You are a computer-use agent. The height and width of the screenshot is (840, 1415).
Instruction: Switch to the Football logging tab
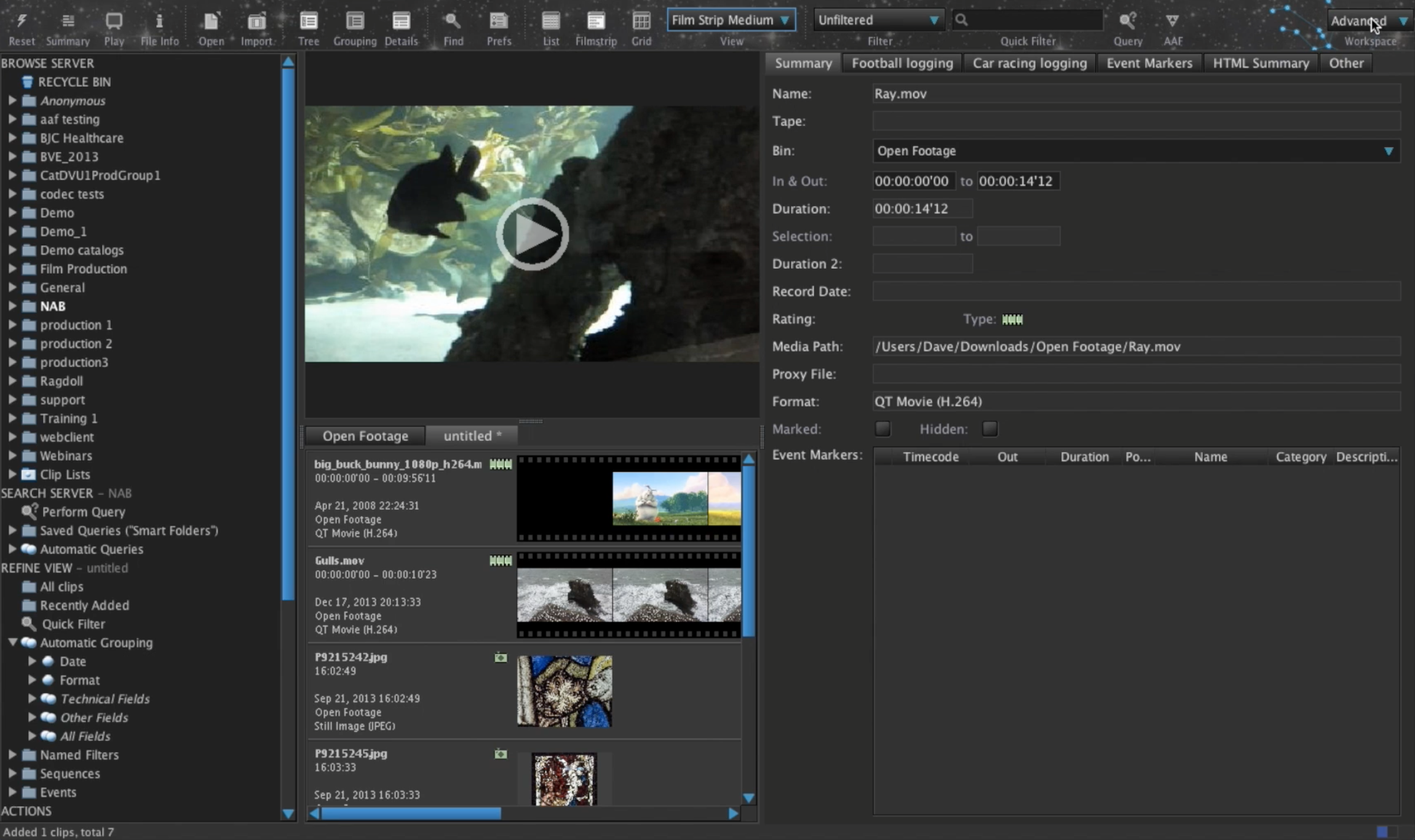(x=902, y=63)
